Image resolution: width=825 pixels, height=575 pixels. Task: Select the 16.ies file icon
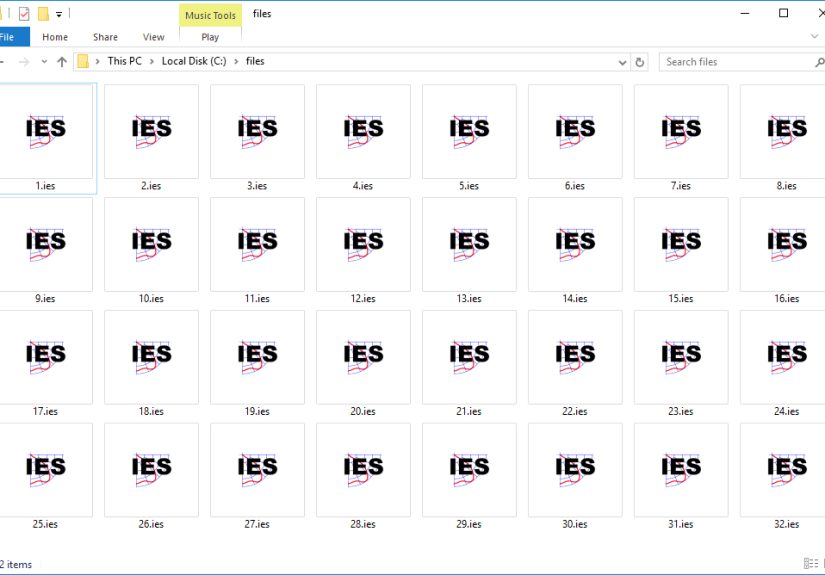782,245
